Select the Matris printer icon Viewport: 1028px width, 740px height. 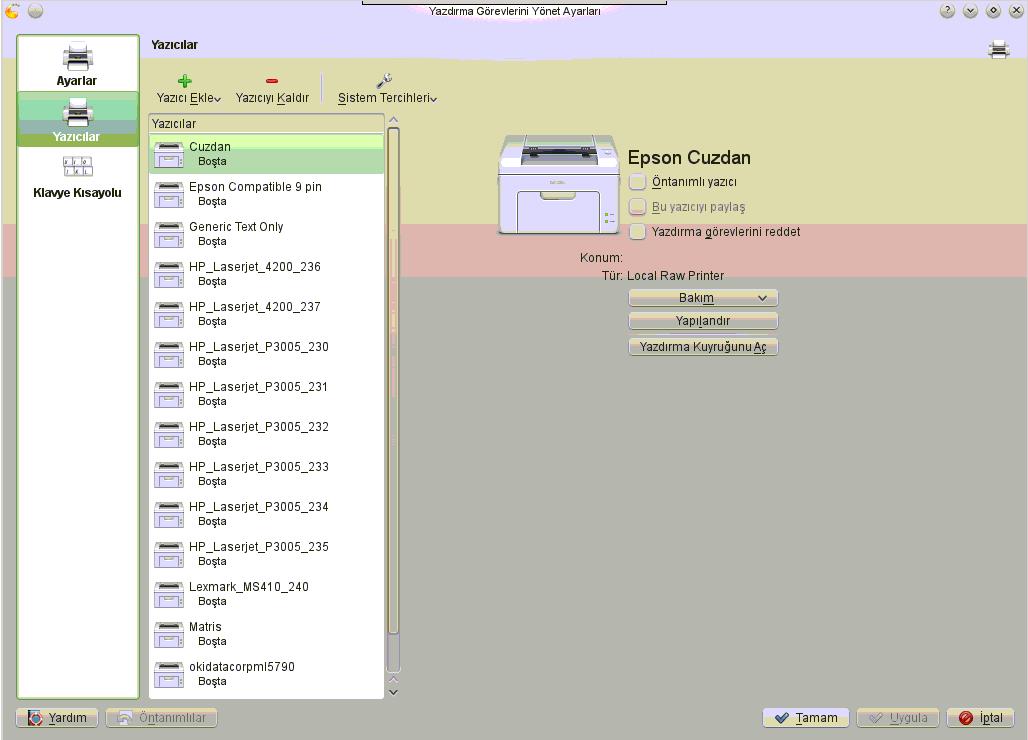pos(168,634)
